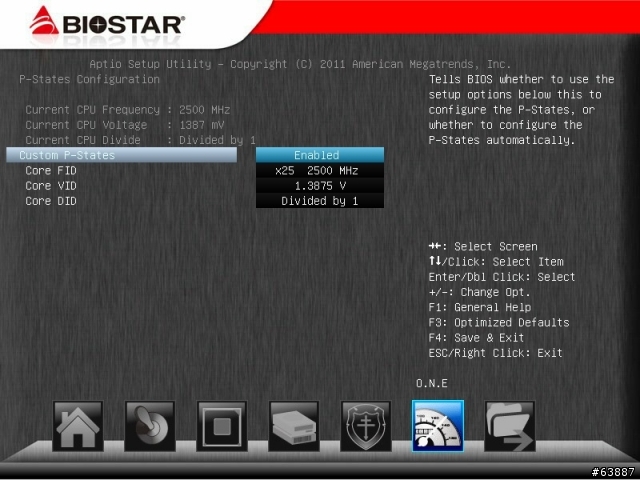Open the Main home icon tab

78,426
